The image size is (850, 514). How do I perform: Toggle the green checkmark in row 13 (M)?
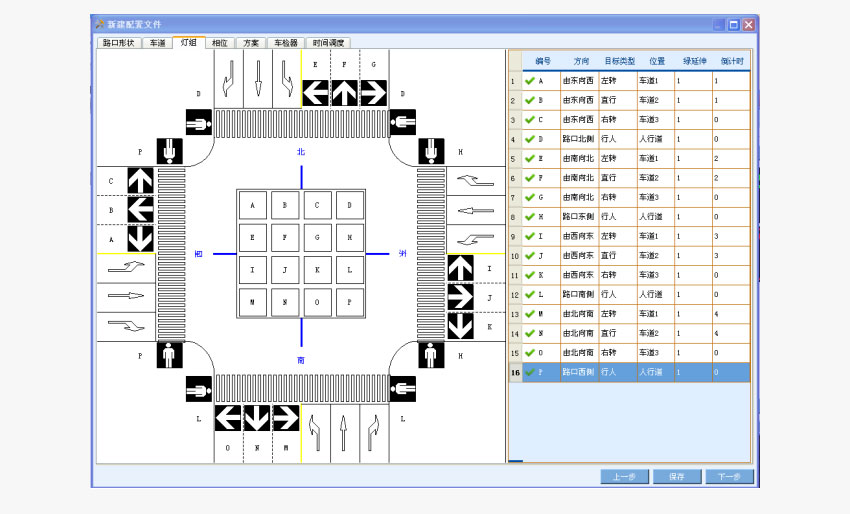click(x=530, y=313)
